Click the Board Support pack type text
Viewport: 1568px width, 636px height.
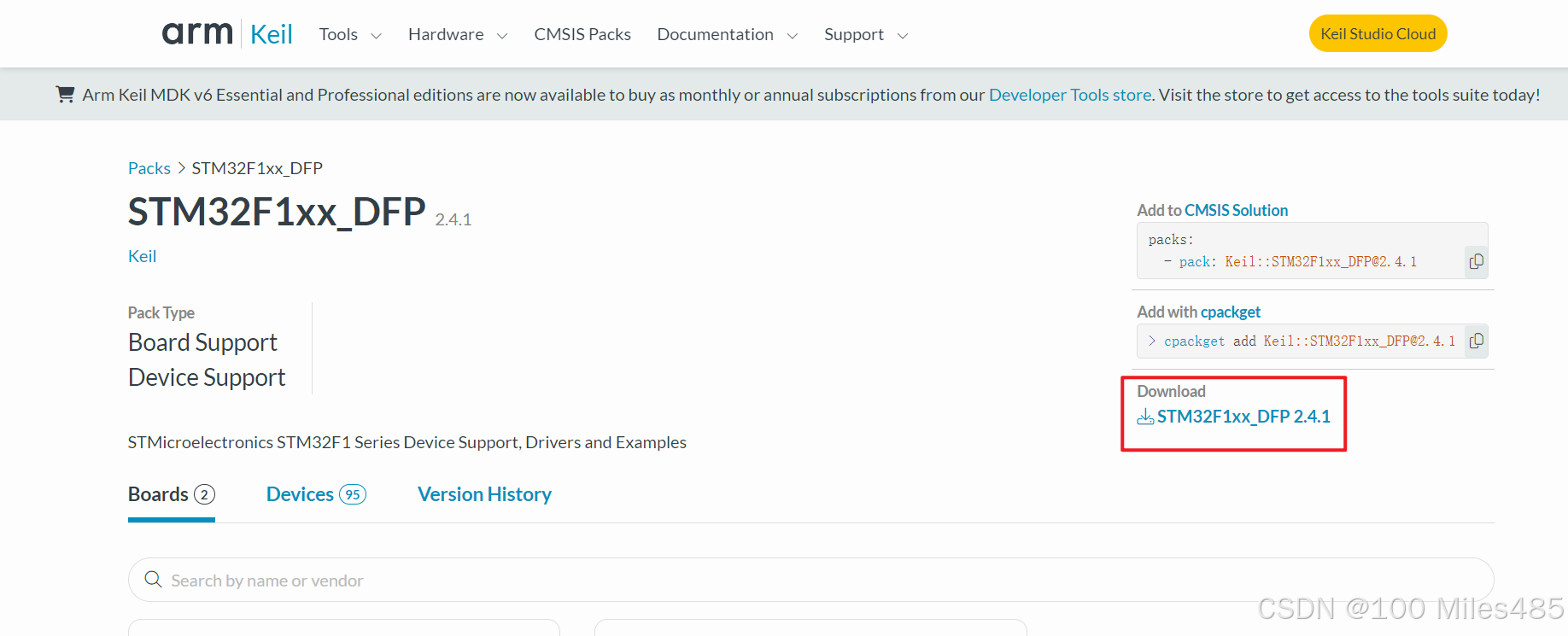202,342
